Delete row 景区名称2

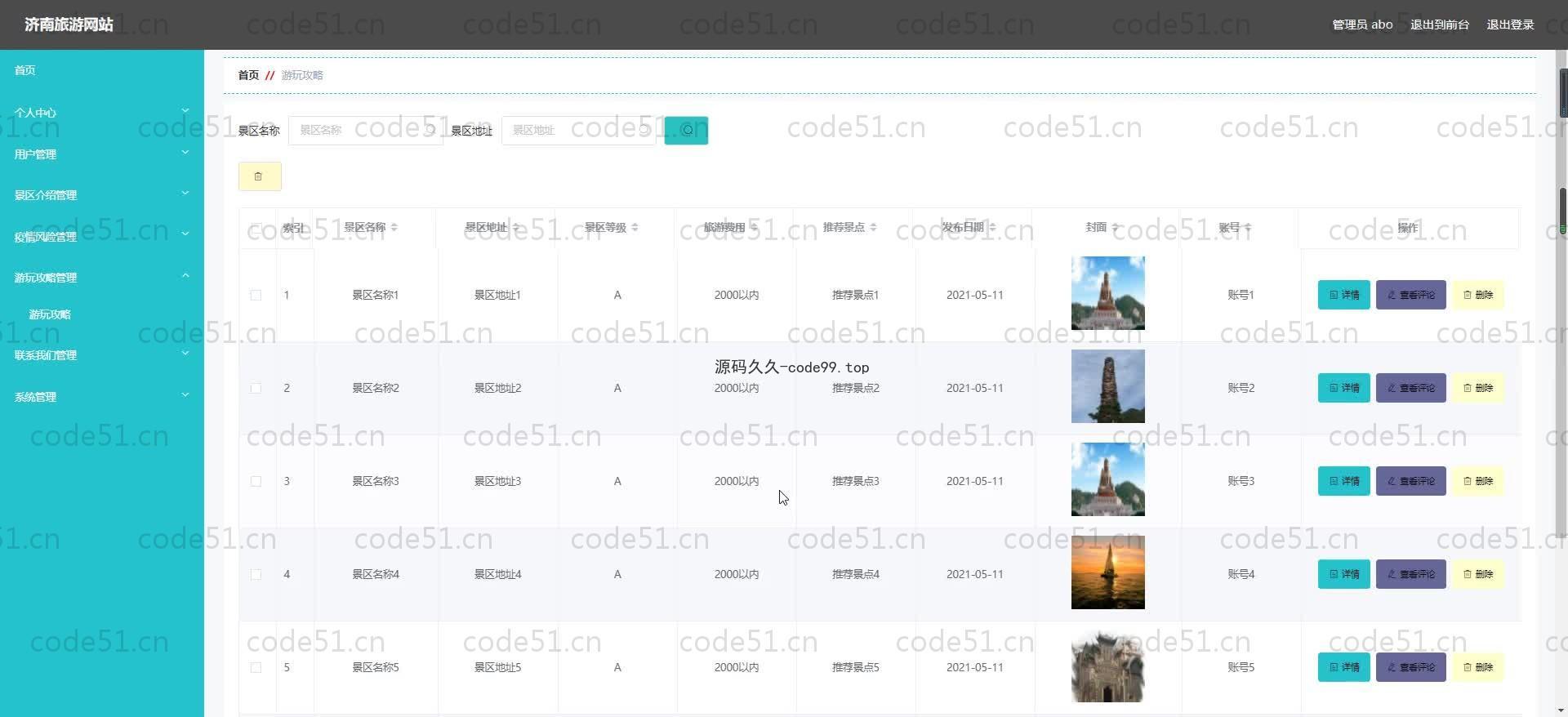pos(1477,388)
